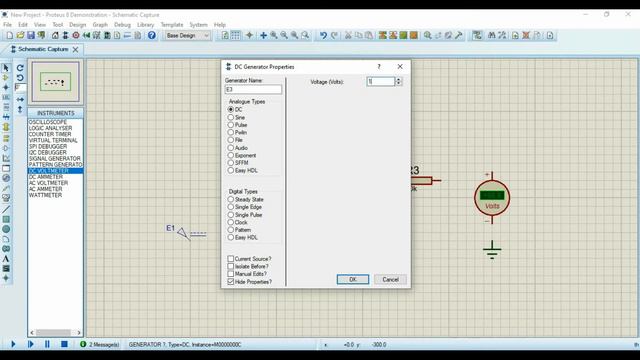Pause the simulation

[47, 344]
